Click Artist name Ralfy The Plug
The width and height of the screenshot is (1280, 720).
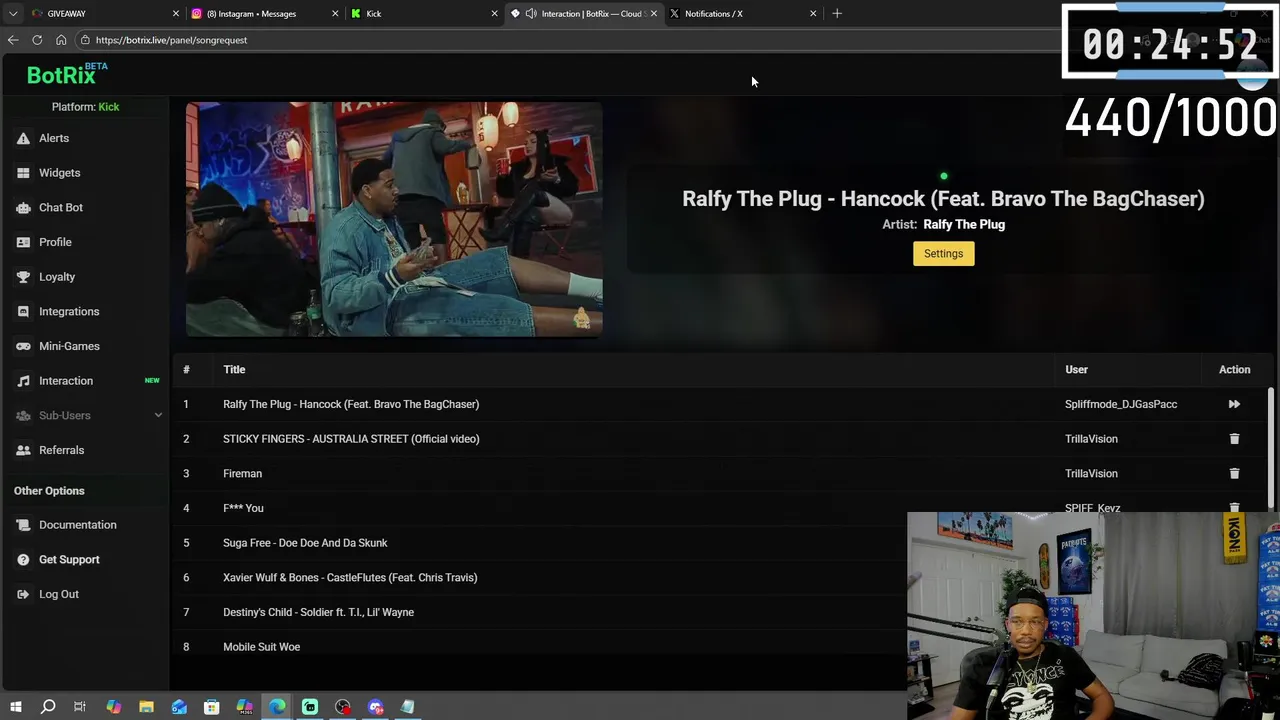coord(964,225)
